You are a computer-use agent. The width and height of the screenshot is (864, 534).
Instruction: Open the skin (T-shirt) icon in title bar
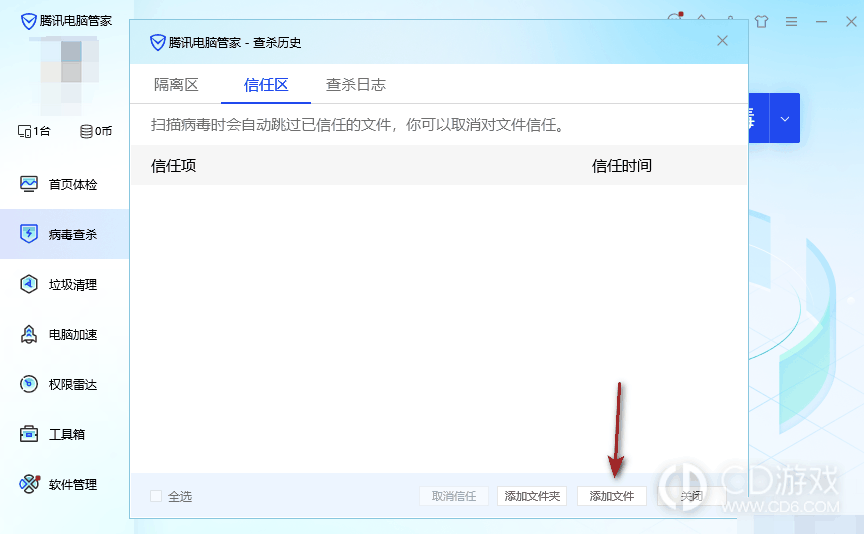762,21
